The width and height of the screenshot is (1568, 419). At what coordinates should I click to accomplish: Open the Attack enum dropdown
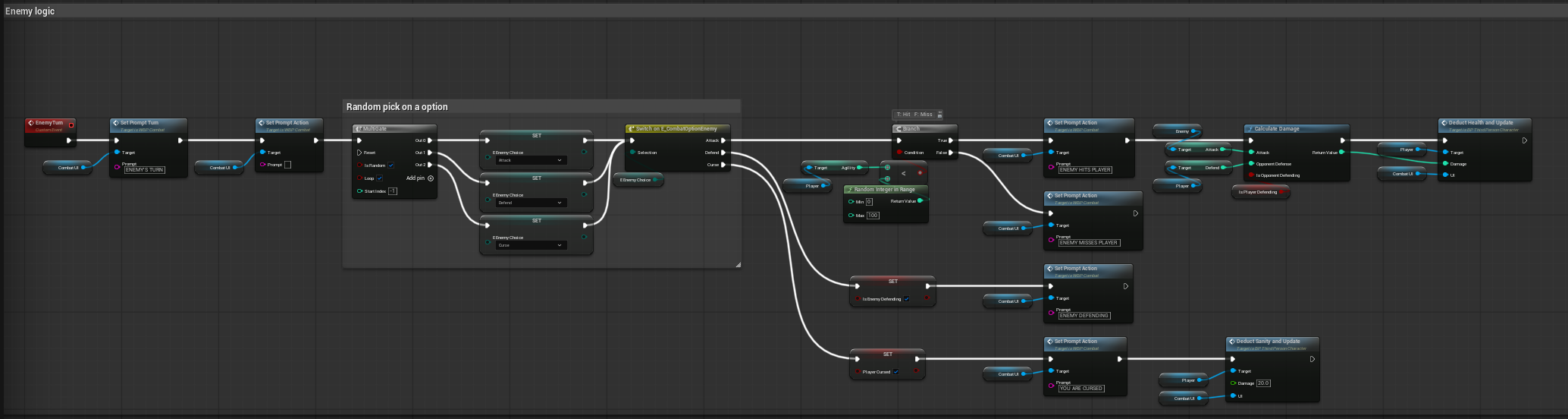click(530, 160)
